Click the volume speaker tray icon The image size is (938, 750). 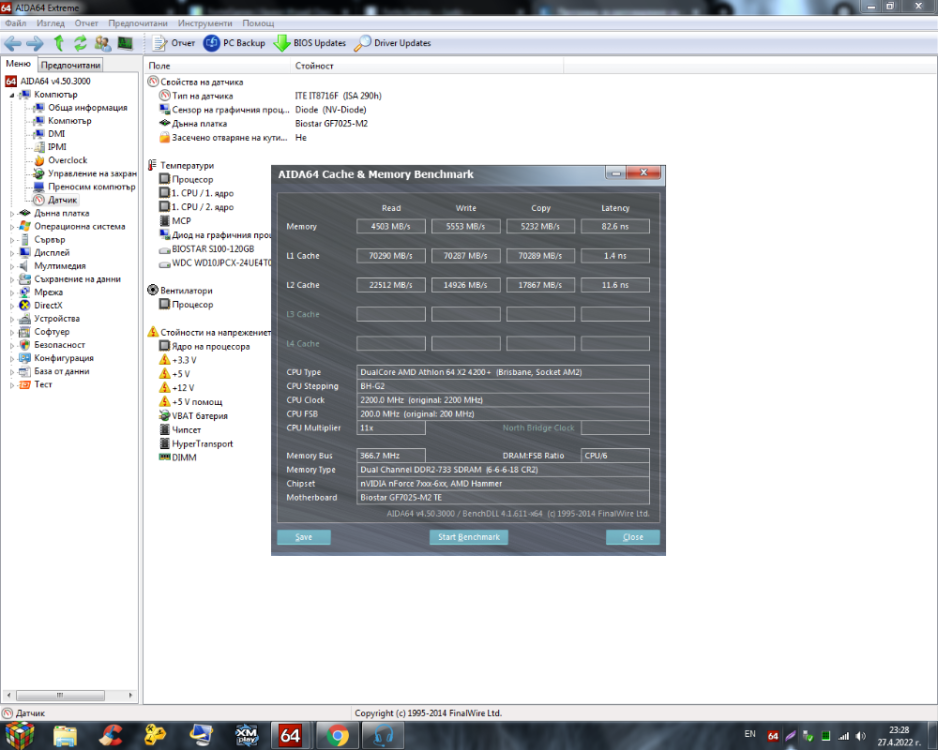[861, 736]
